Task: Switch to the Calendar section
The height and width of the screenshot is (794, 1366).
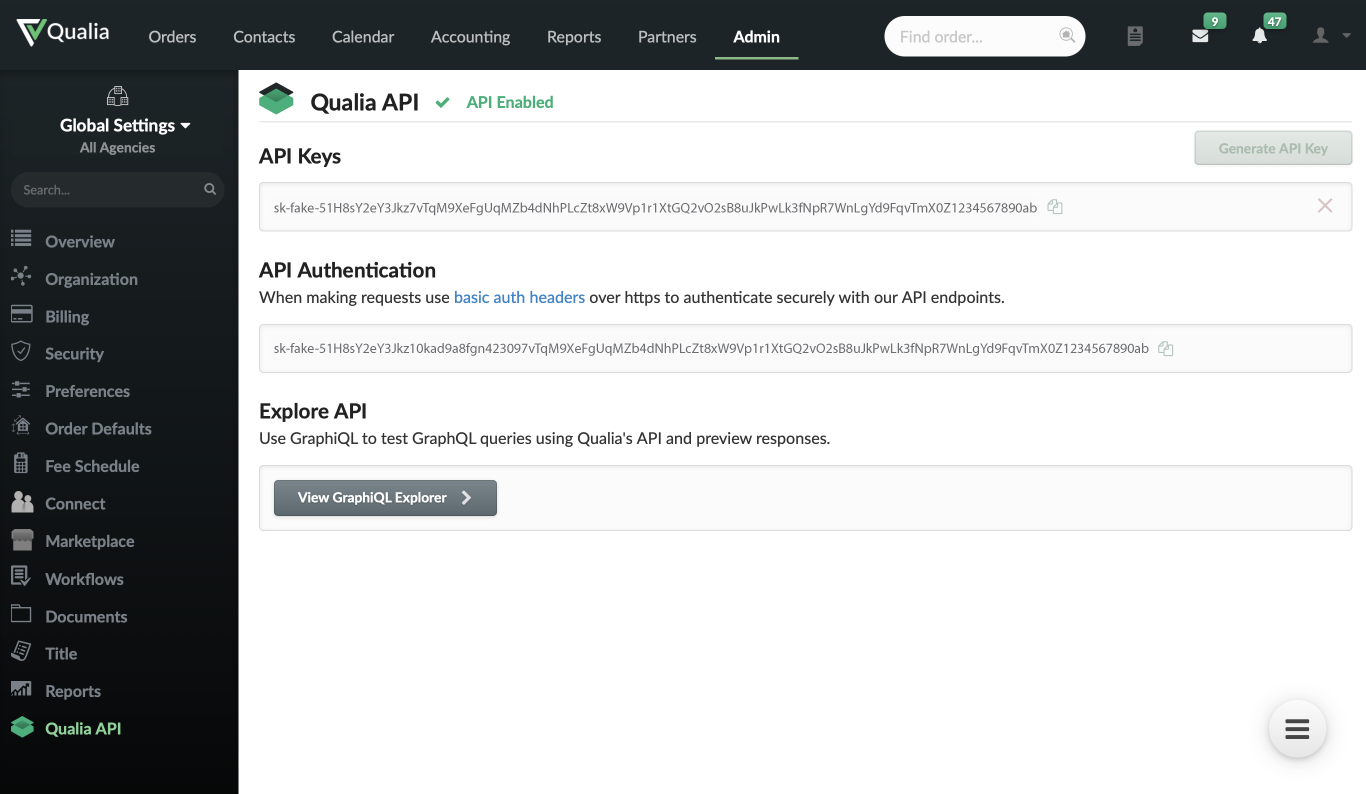Action: 363,37
